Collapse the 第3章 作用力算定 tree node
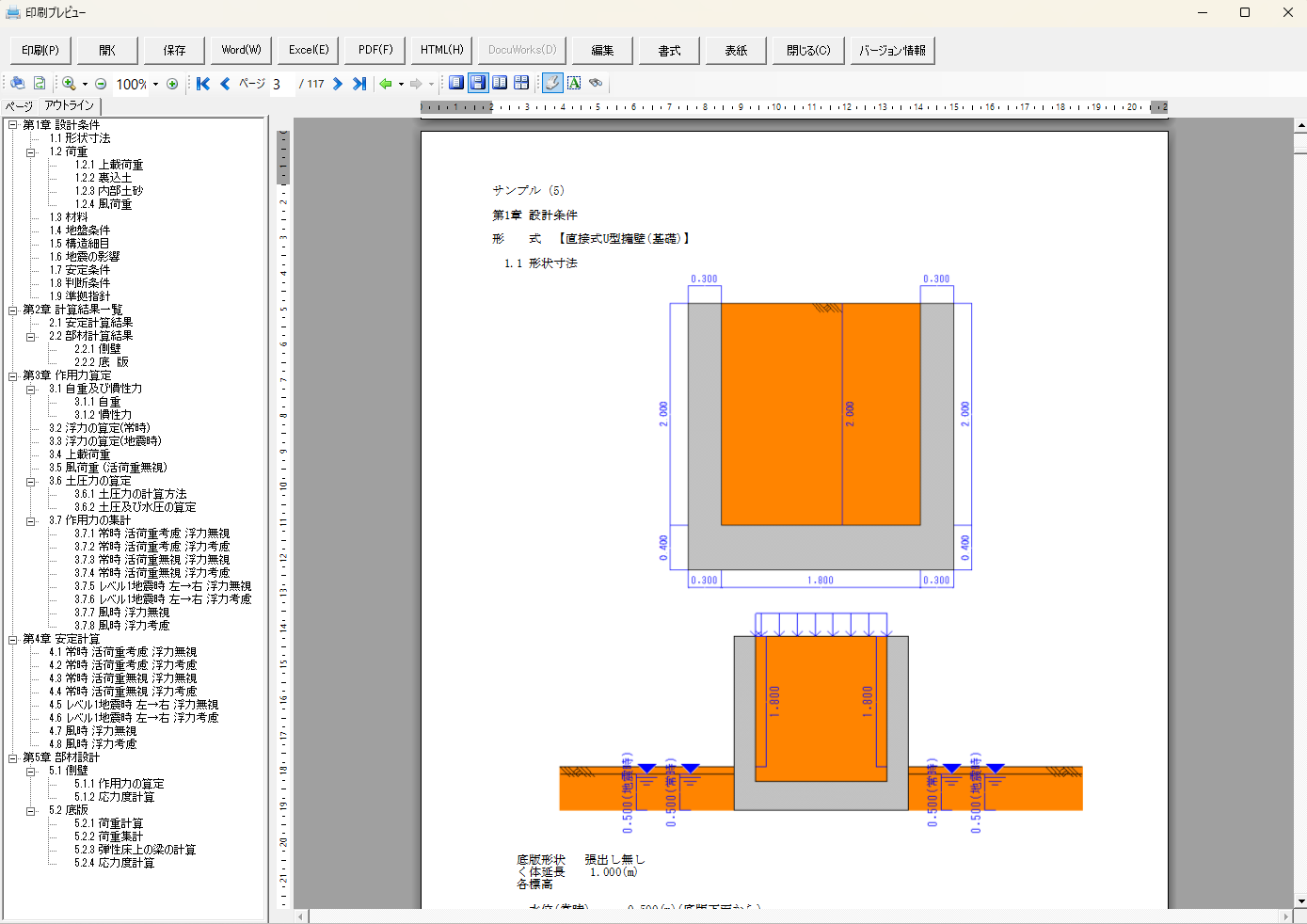 13,375
